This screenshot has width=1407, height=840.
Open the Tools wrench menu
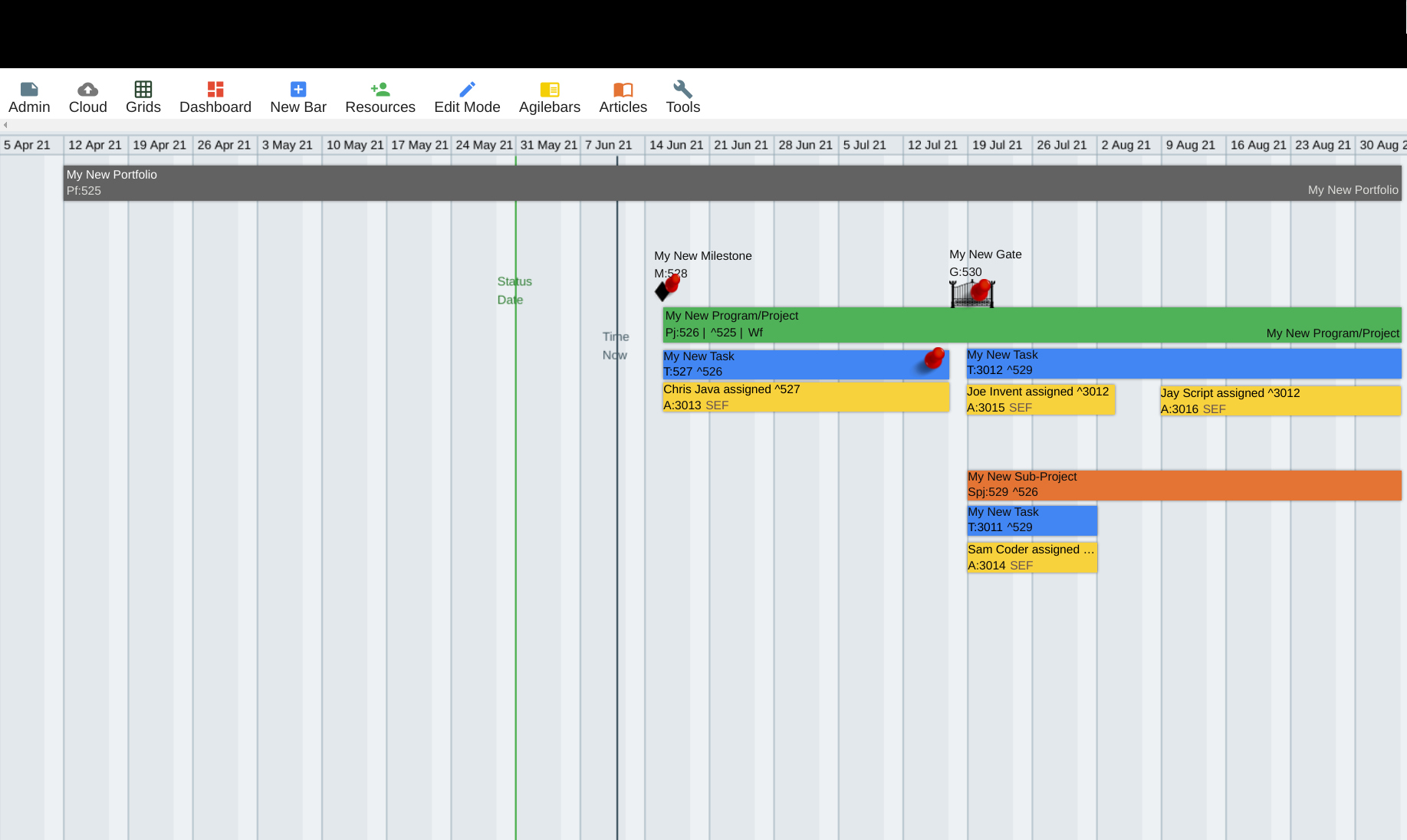[x=682, y=90]
